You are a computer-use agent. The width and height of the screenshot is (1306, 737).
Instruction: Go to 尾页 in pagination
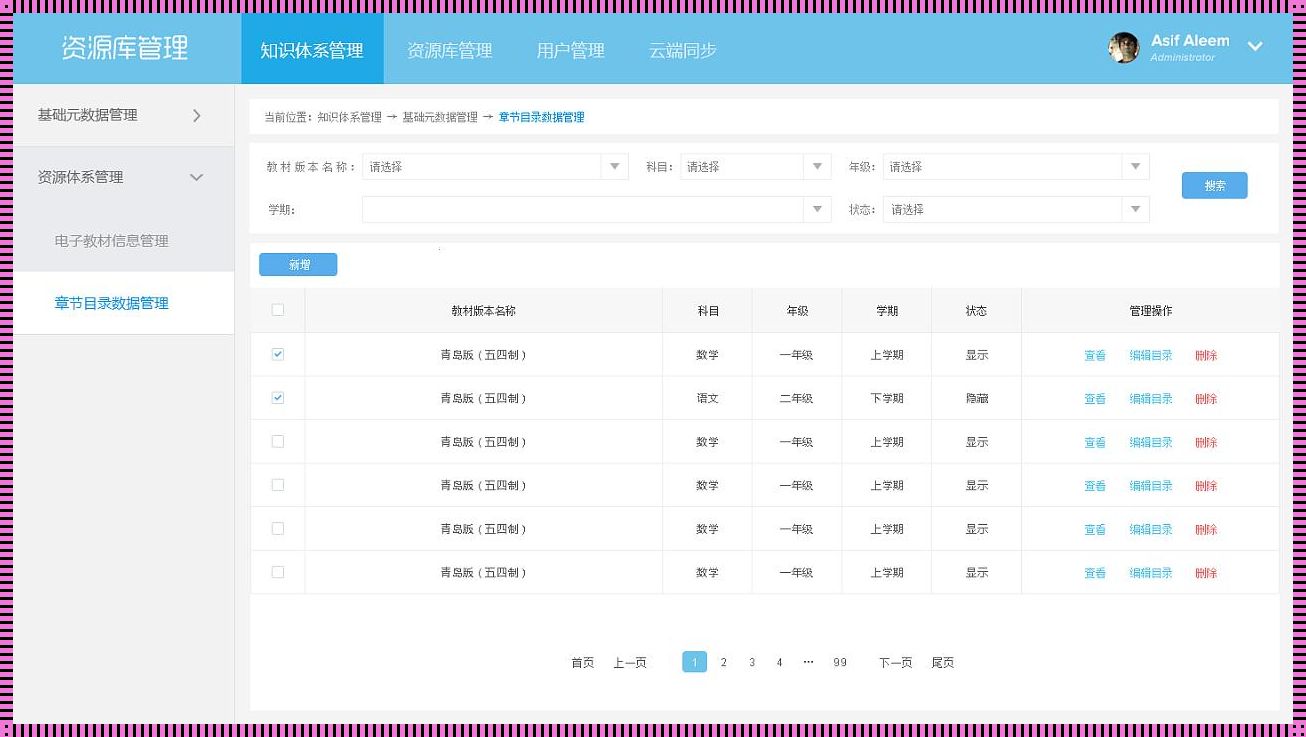click(x=943, y=662)
